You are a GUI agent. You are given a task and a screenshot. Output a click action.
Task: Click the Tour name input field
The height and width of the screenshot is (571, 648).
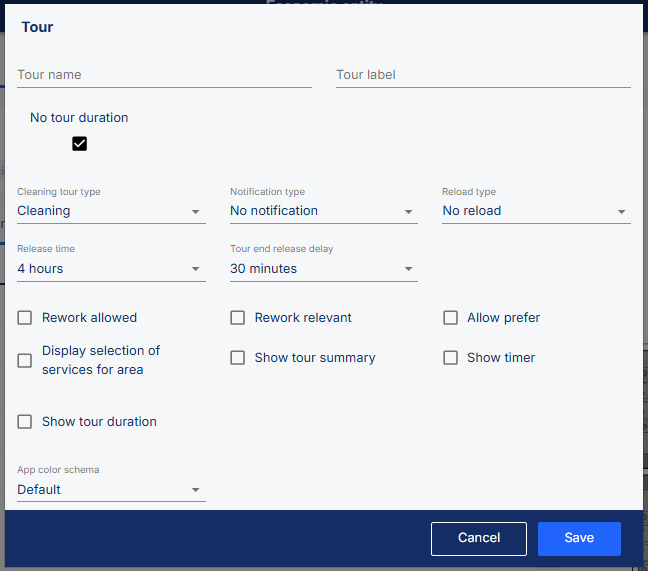(164, 75)
